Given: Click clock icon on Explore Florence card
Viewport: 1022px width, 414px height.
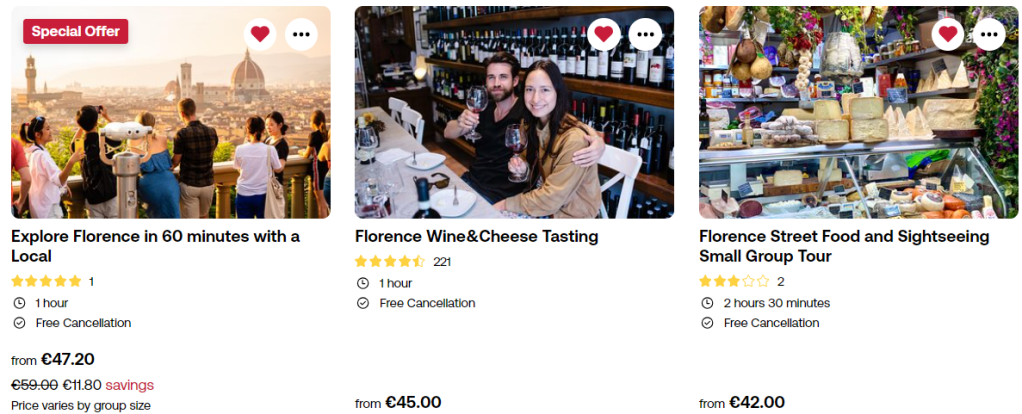Looking at the screenshot, I should coord(19,303).
